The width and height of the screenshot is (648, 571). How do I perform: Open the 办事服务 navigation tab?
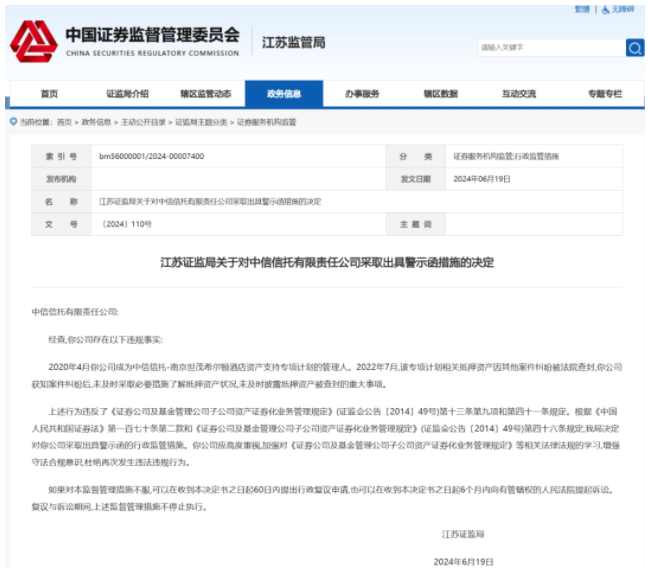pos(362,94)
